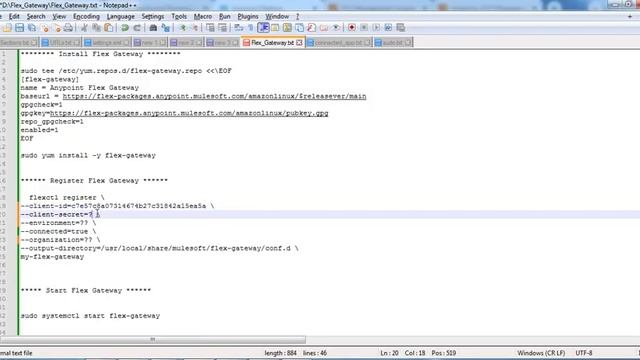Click the horizontal scrollbar thumb
This screenshot has width=640, height=360.
tap(153, 340)
